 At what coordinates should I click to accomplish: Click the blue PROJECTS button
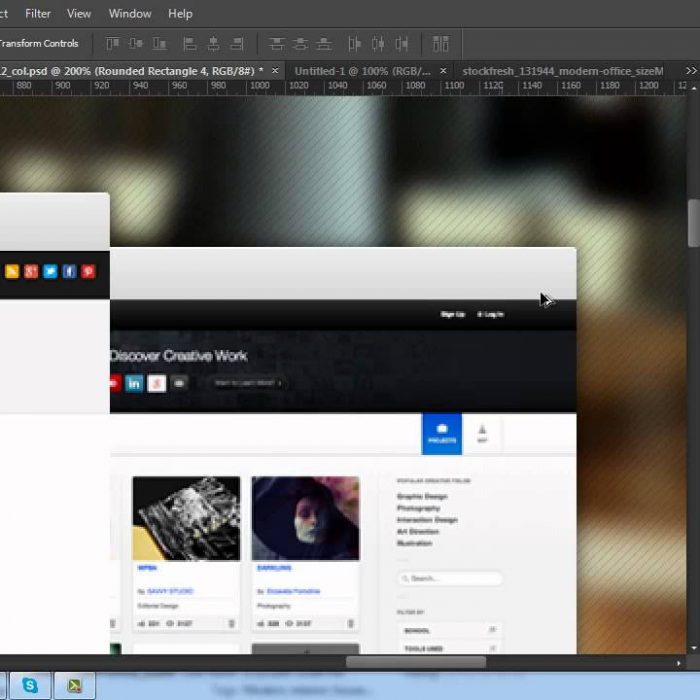tap(441, 433)
